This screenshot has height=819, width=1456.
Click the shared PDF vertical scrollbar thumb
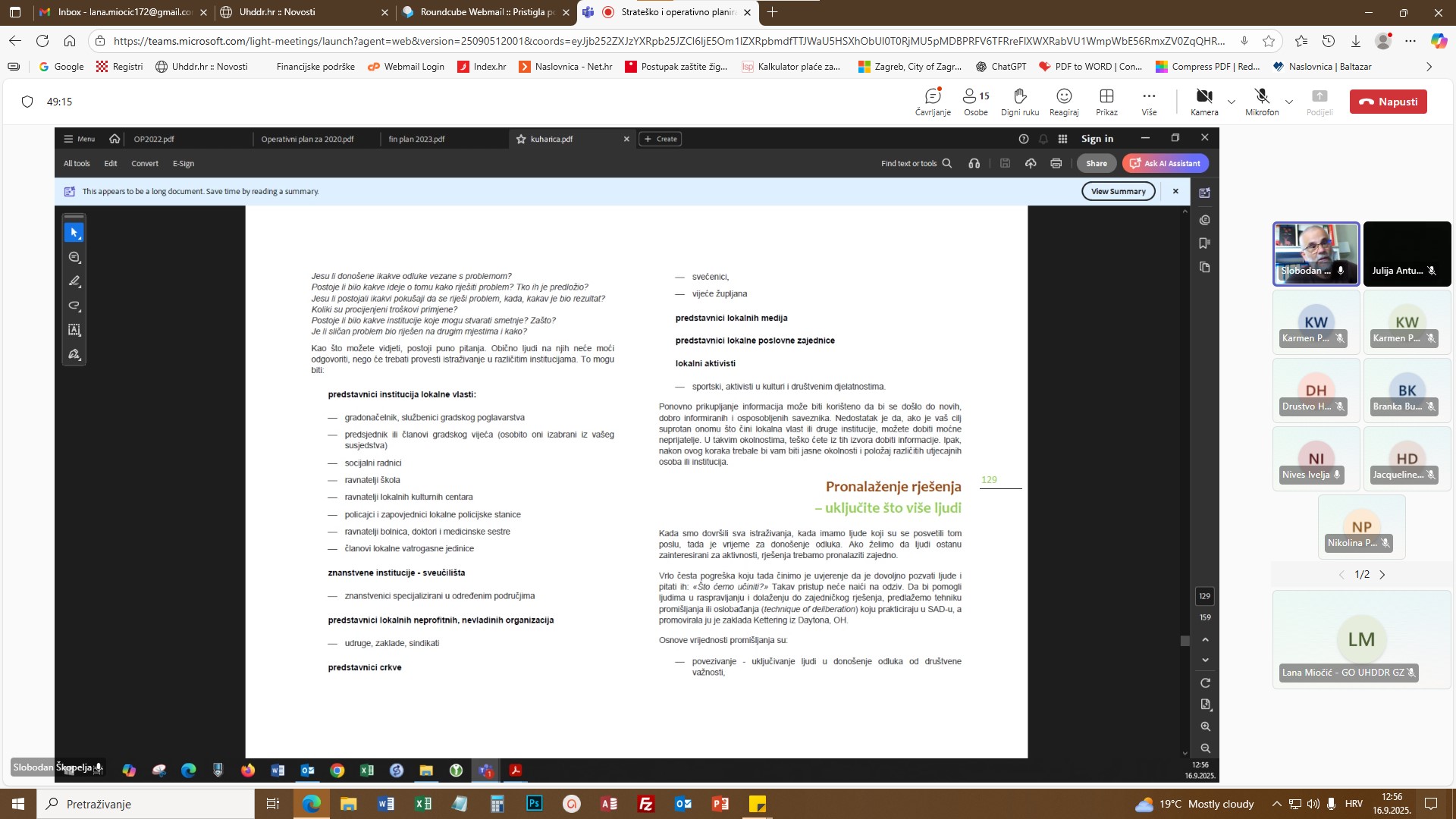tap(1185, 641)
